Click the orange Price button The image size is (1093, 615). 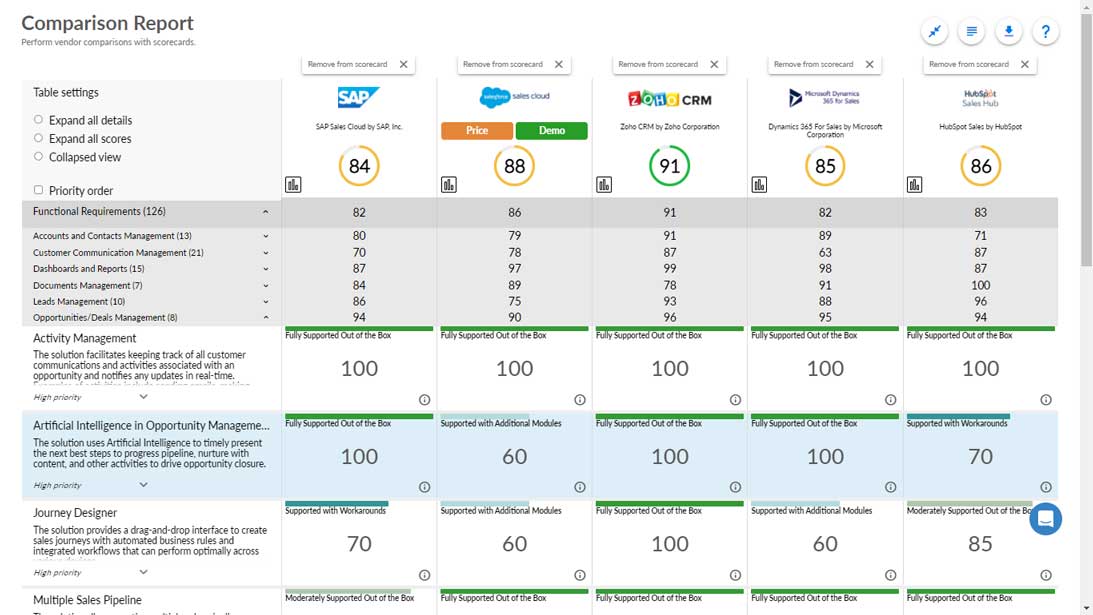[477, 131]
